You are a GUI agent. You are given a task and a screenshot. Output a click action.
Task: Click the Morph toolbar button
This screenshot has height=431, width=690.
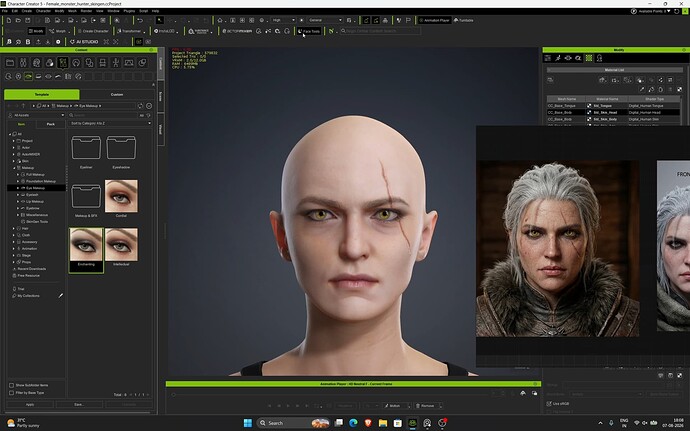[58, 31]
